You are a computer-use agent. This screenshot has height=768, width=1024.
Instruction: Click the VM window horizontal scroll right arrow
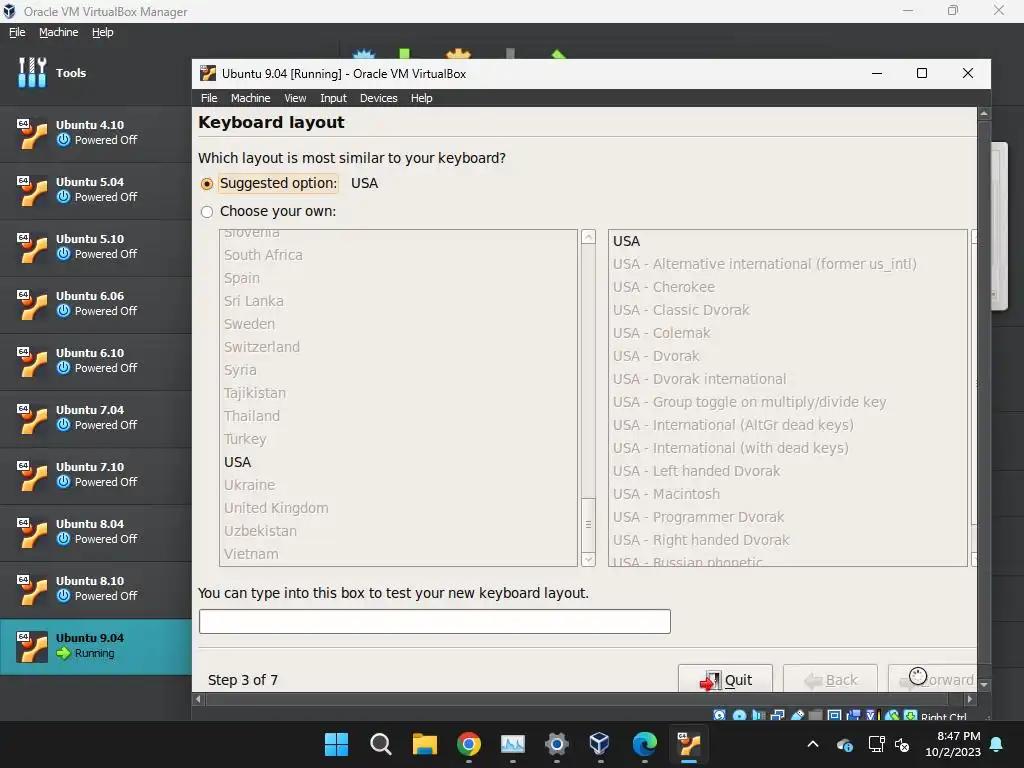click(970, 699)
